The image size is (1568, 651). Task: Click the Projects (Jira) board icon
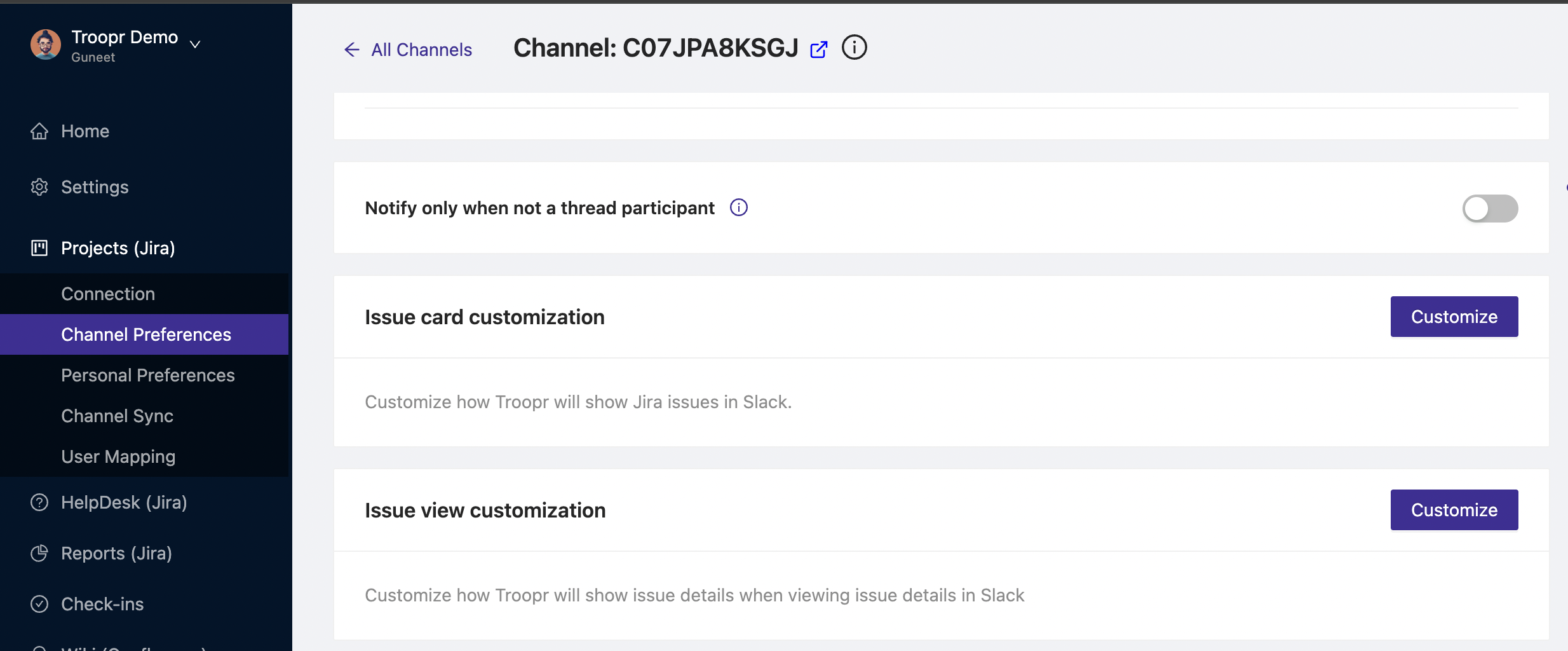coord(39,248)
